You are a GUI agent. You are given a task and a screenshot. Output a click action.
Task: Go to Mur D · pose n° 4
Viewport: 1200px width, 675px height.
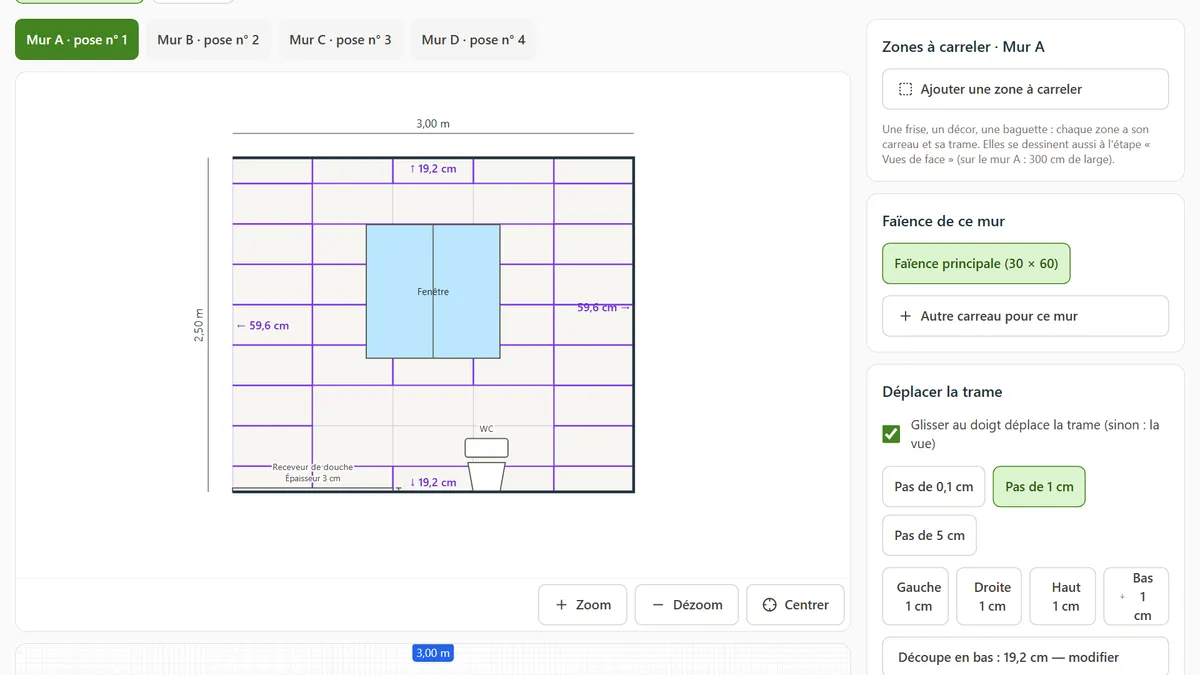(473, 40)
